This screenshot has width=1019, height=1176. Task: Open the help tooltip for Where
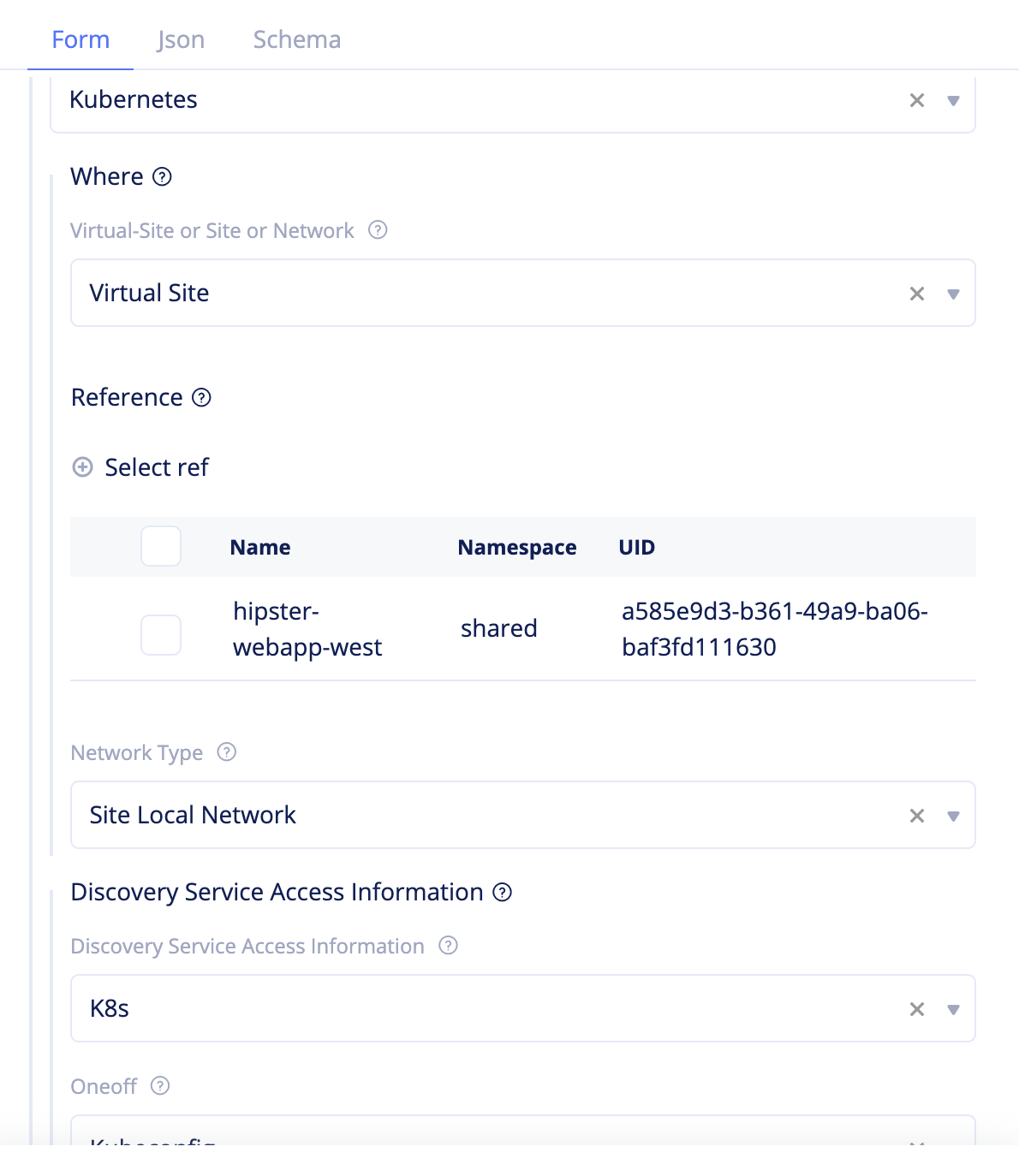click(x=163, y=177)
